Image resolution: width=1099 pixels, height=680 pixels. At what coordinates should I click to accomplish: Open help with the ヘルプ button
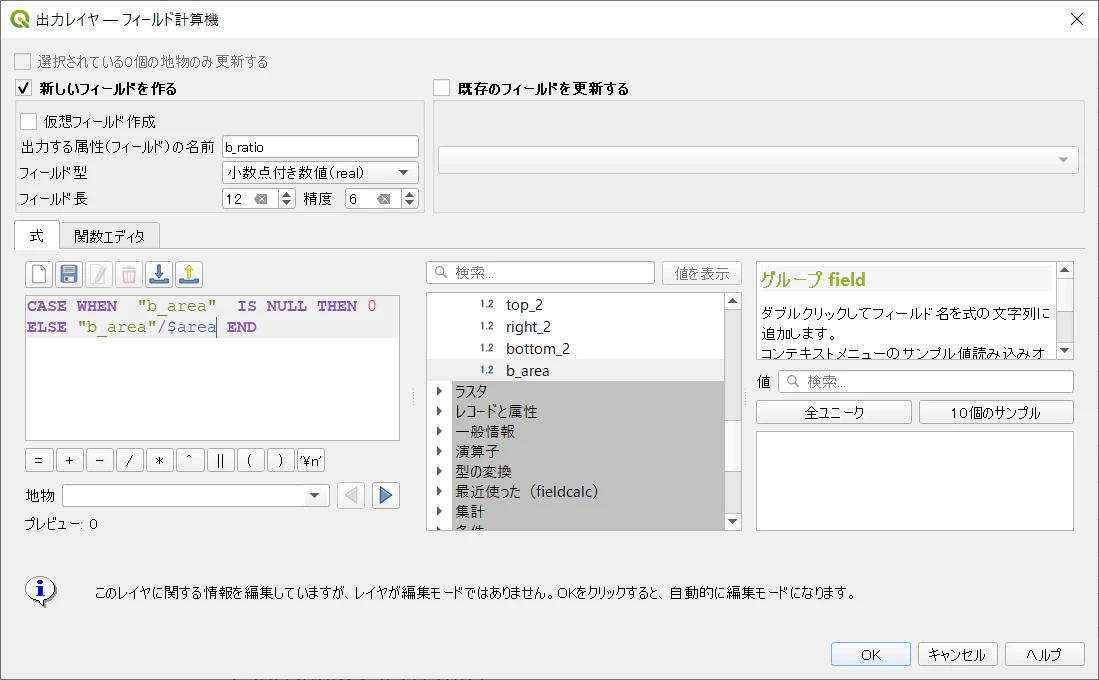pos(1044,654)
